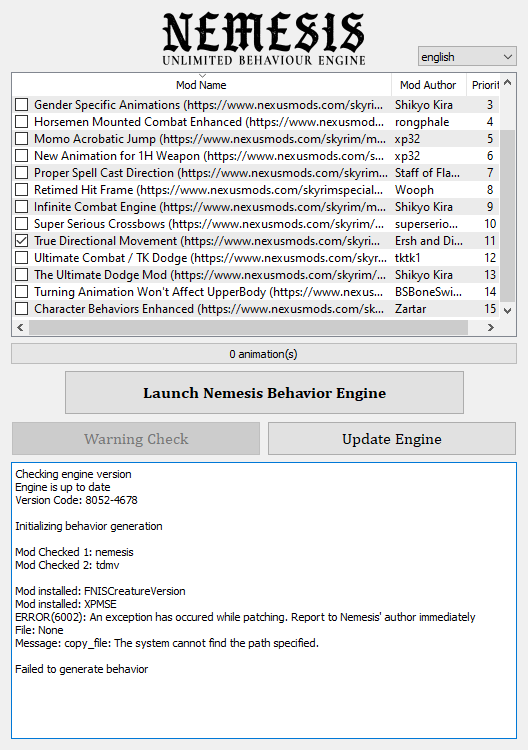Check the Retimed Hit Frame mod
The height and width of the screenshot is (750, 528).
[x=22, y=190]
